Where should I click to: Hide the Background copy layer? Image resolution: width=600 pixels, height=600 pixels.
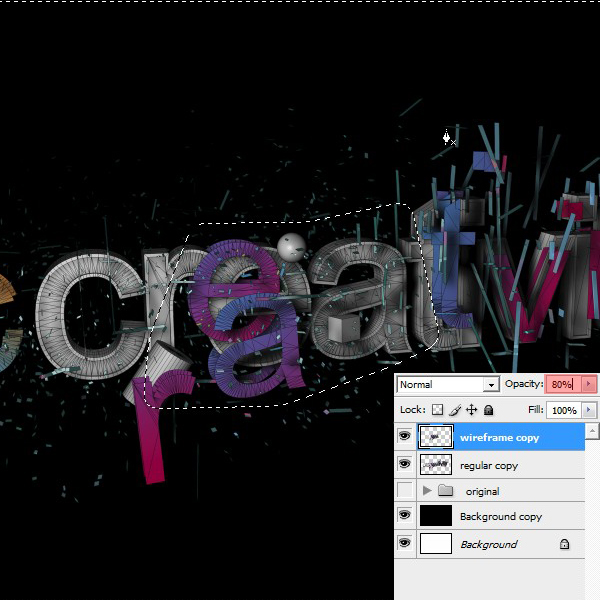[405, 515]
